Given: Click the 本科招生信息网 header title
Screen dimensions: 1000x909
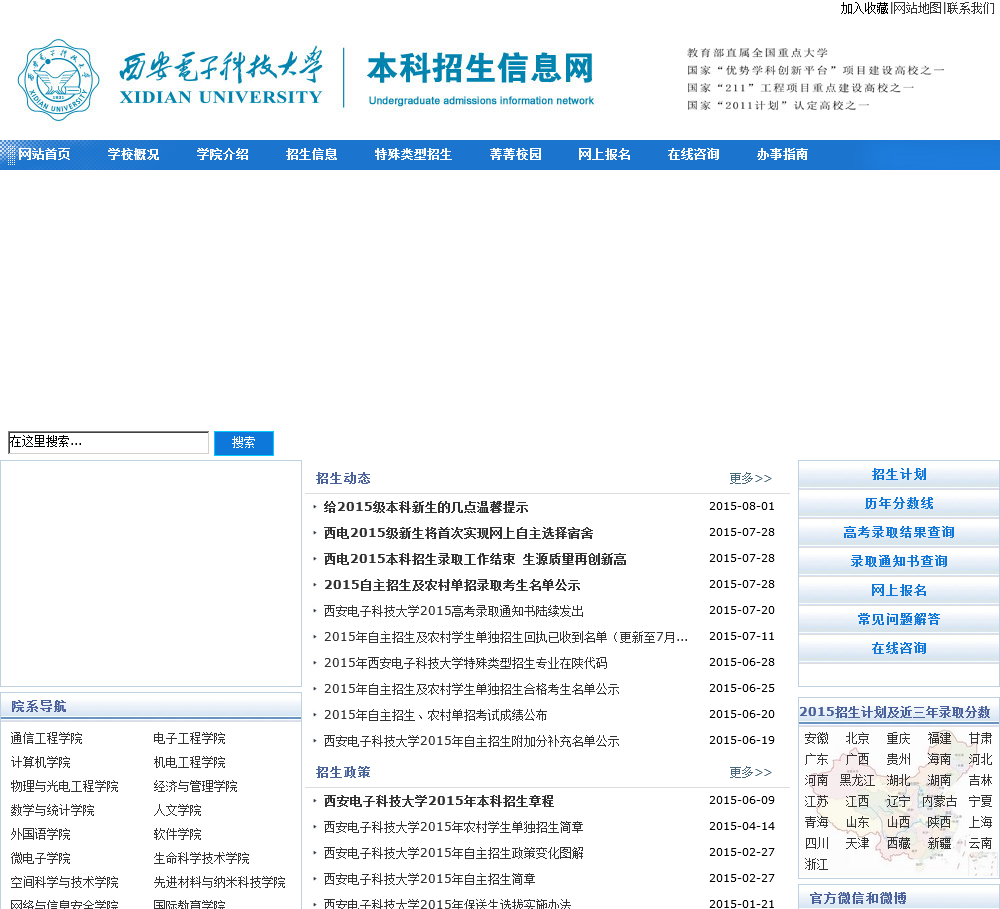Looking at the screenshot, I should coord(480,68).
